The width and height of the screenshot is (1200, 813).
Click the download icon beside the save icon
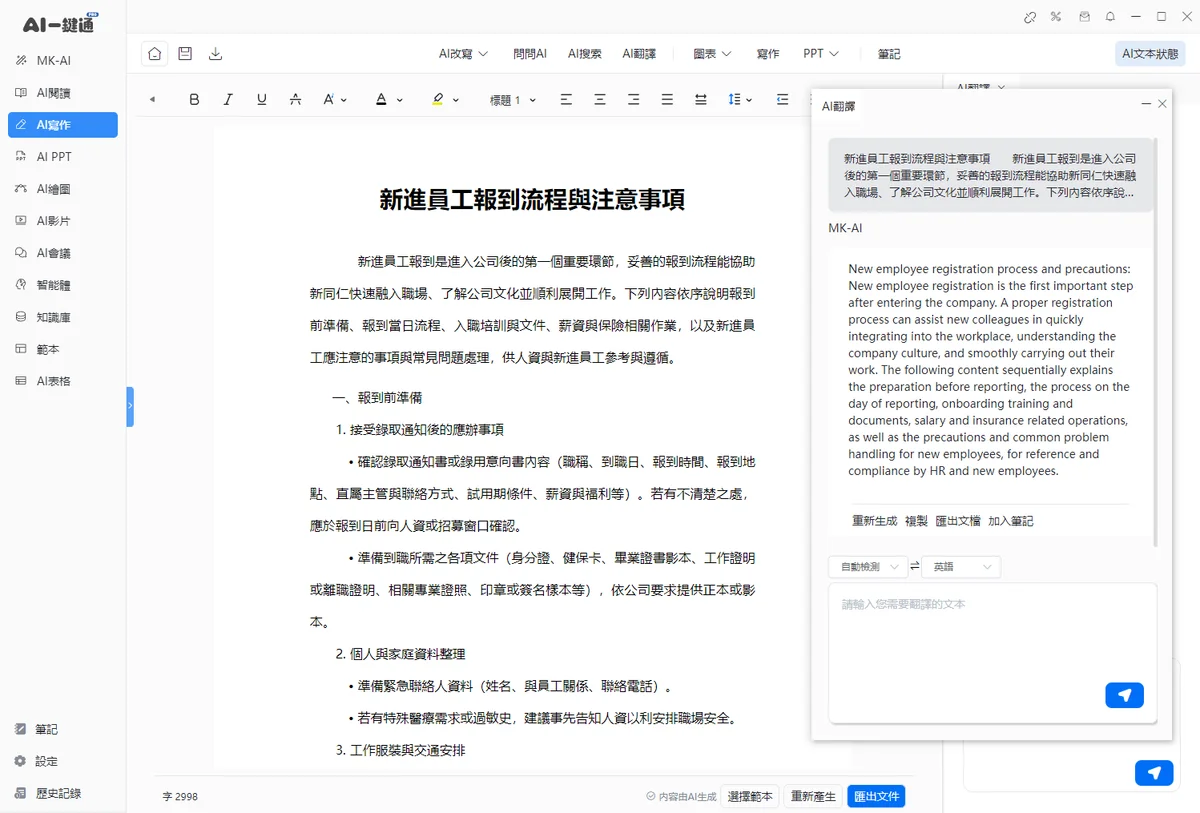[x=216, y=54]
